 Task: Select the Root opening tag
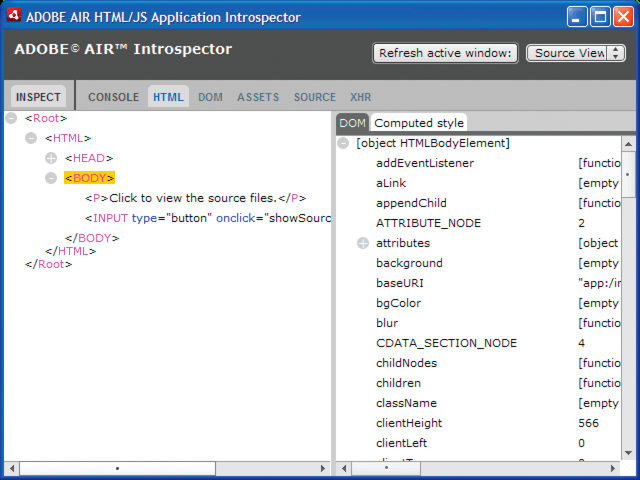click(46, 118)
